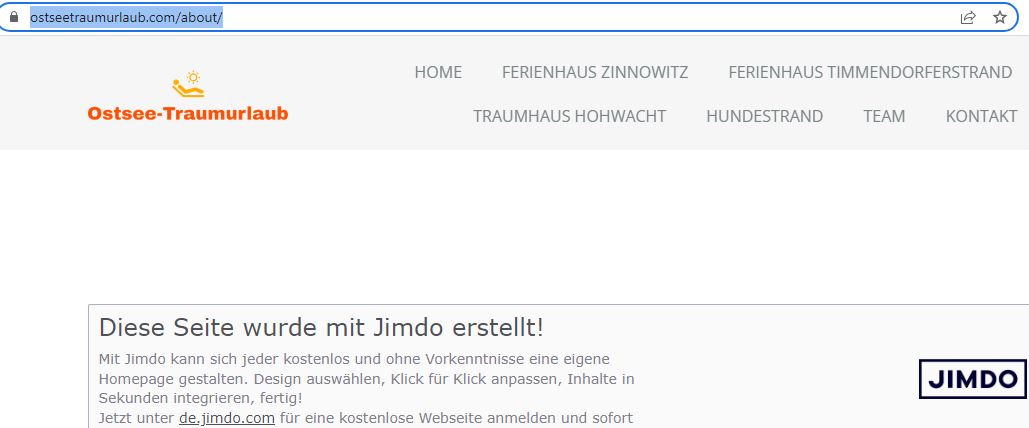Open the HOME menu item

tap(438, 72)
